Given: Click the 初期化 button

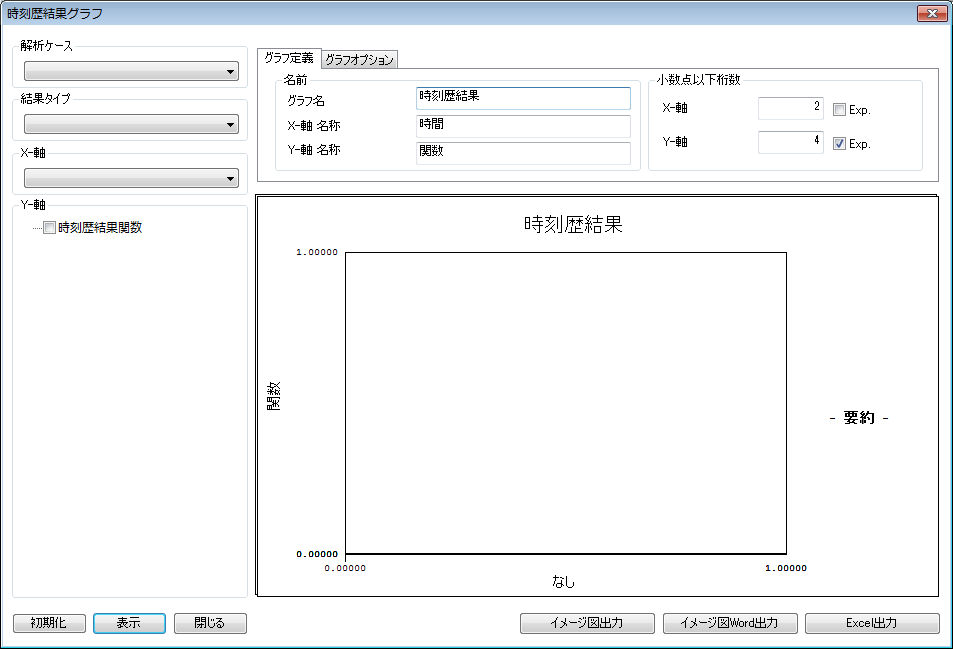Looking at the screenshot, I should 49,623.
